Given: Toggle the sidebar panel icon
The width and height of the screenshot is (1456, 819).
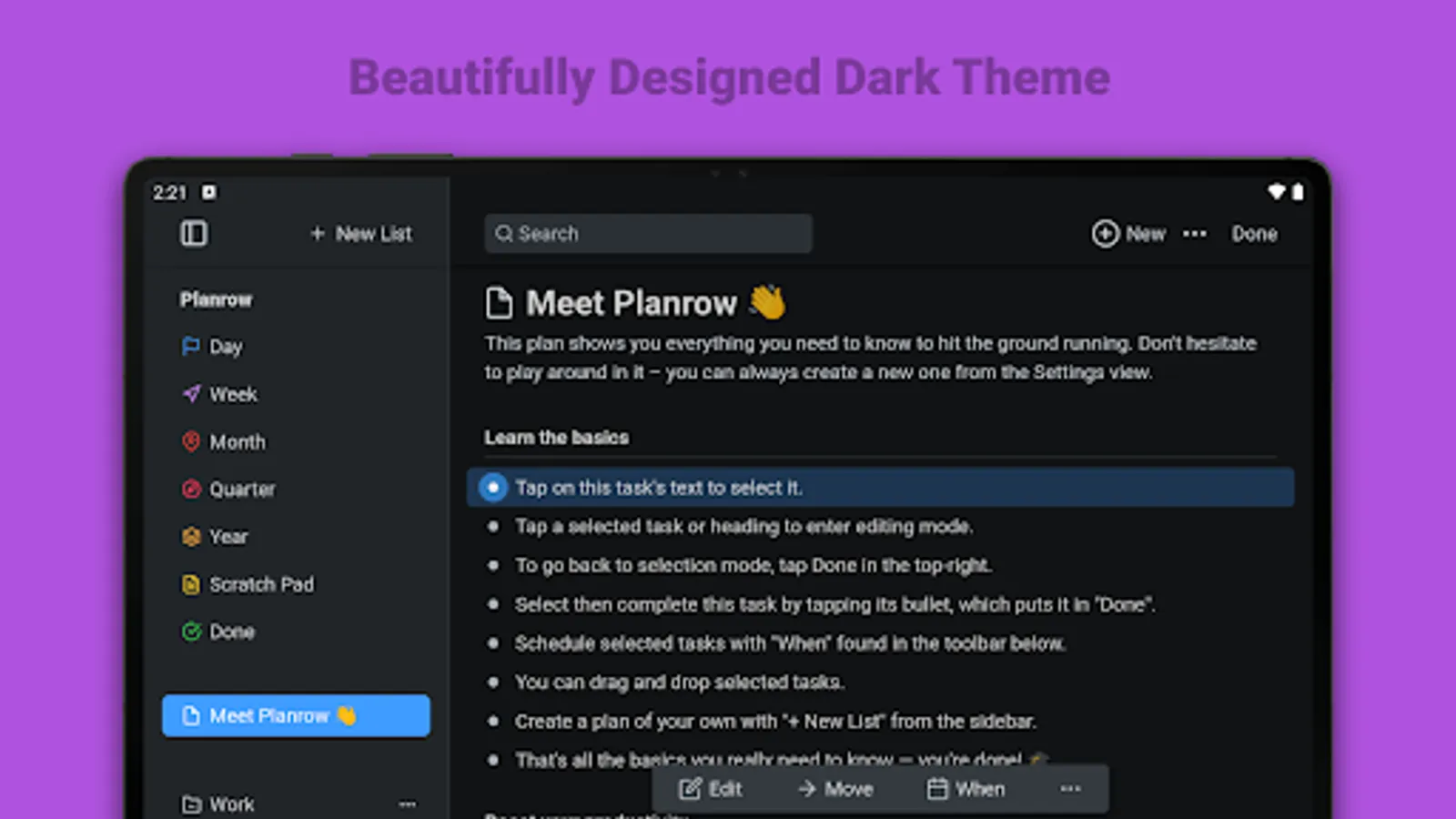Looking at the screenshot, I should tap(194, 234).
